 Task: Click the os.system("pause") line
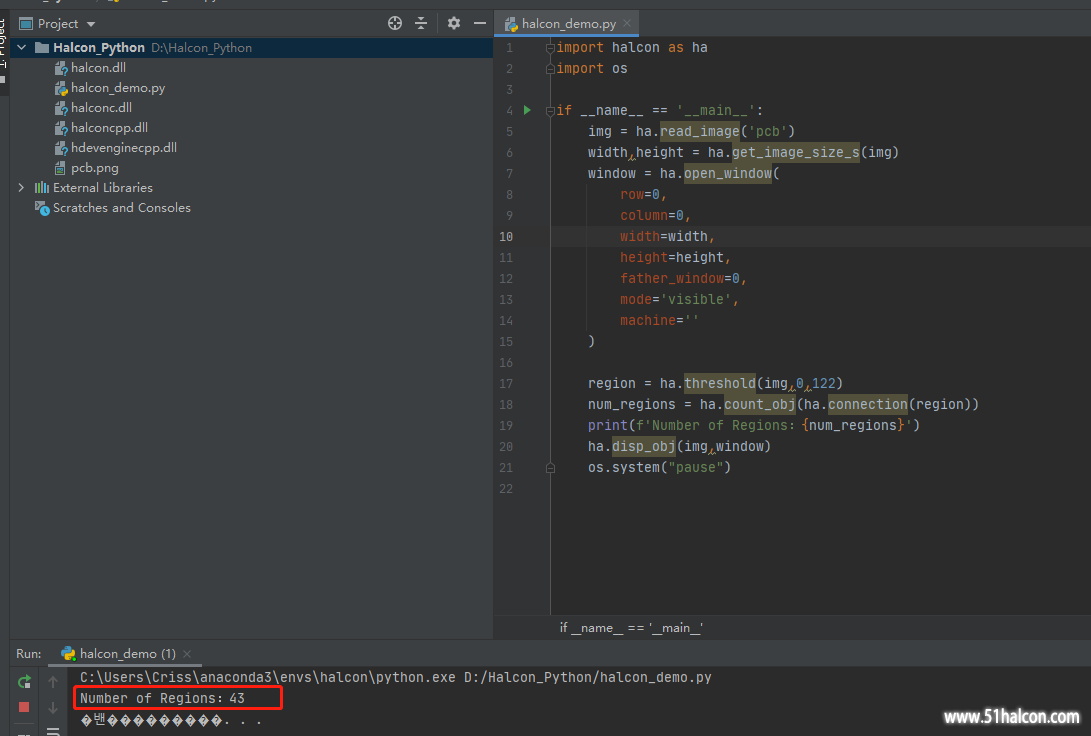660,467
